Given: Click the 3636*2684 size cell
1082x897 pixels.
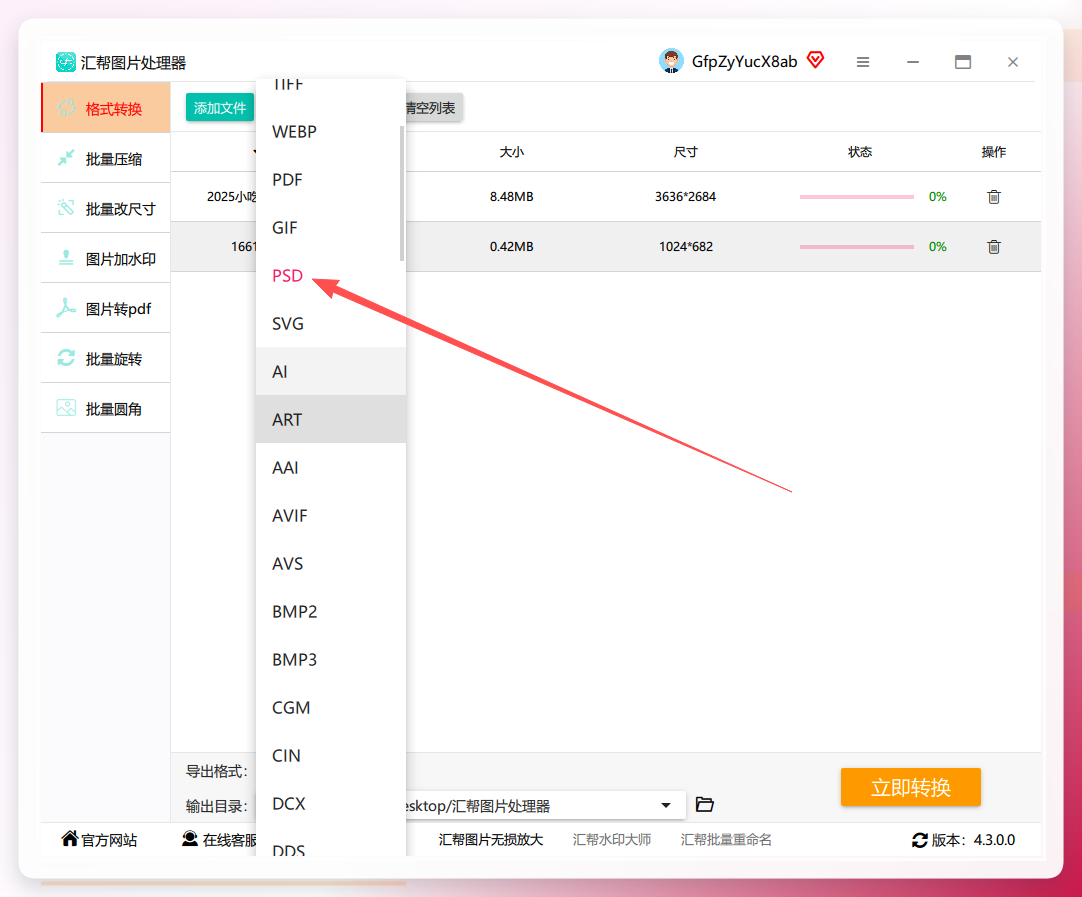Looking at the screenshot, I should coord(685,197).
